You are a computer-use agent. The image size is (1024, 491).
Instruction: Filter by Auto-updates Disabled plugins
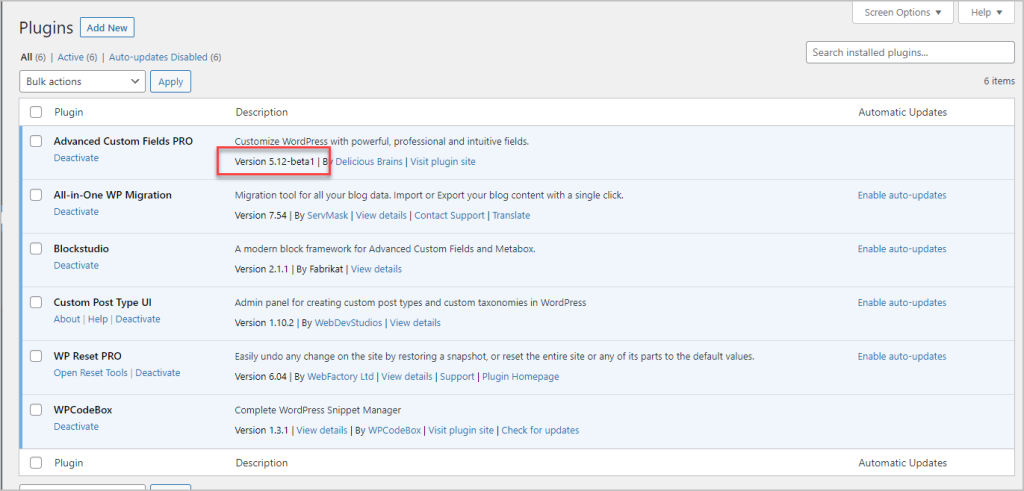(158, 57)
